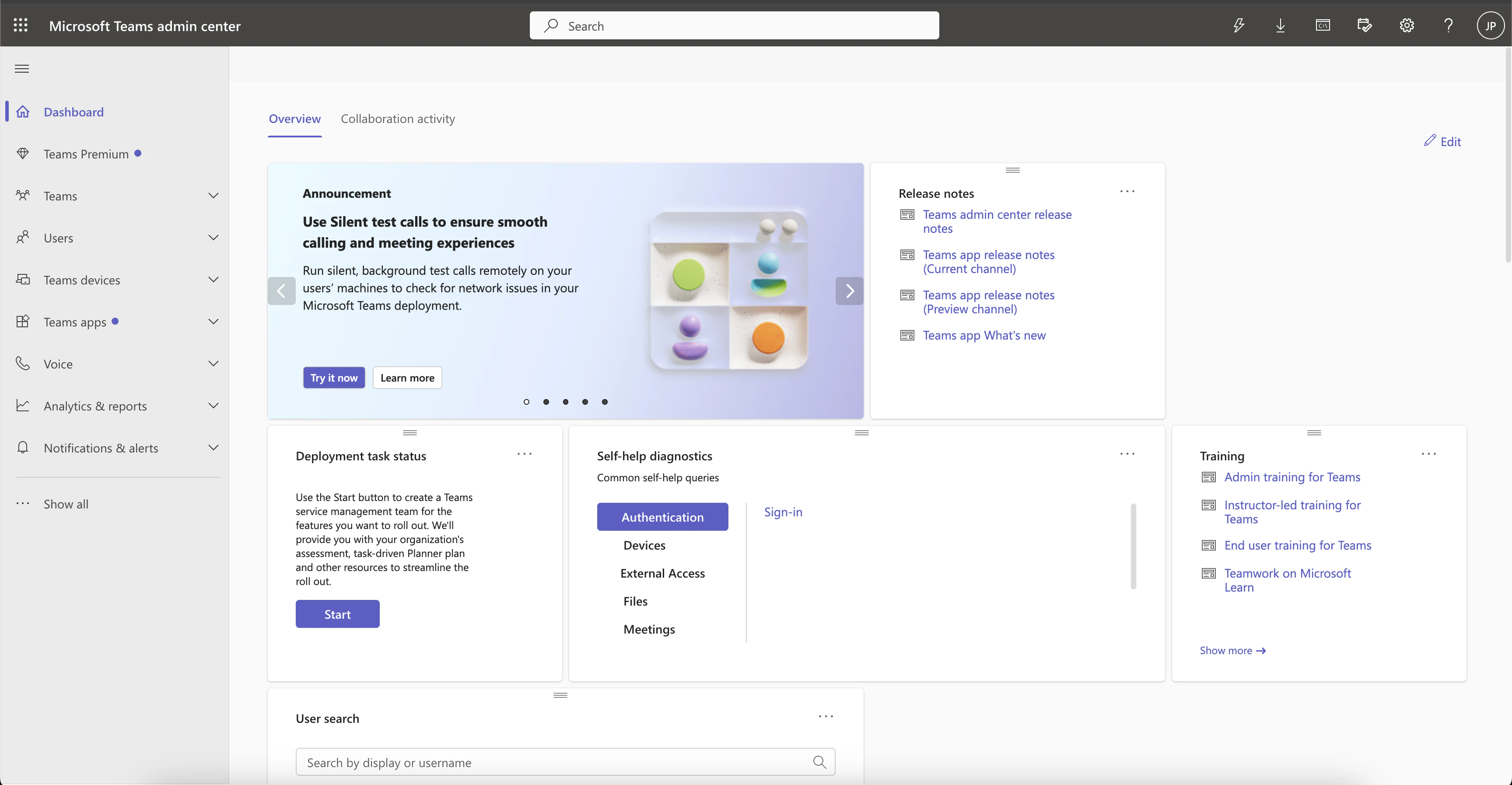1512x785 pixels.
Task: Expand the Voice menu chevron
Action: (x=213, y=364)
